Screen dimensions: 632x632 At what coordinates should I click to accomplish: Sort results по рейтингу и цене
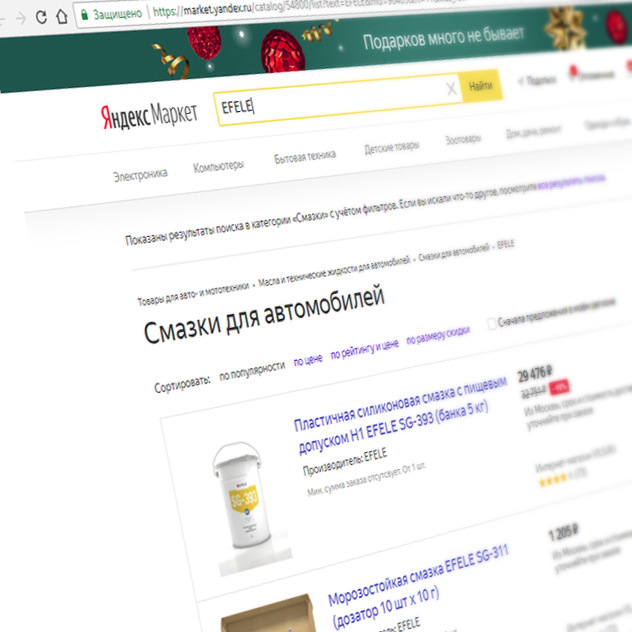(364, 349)
